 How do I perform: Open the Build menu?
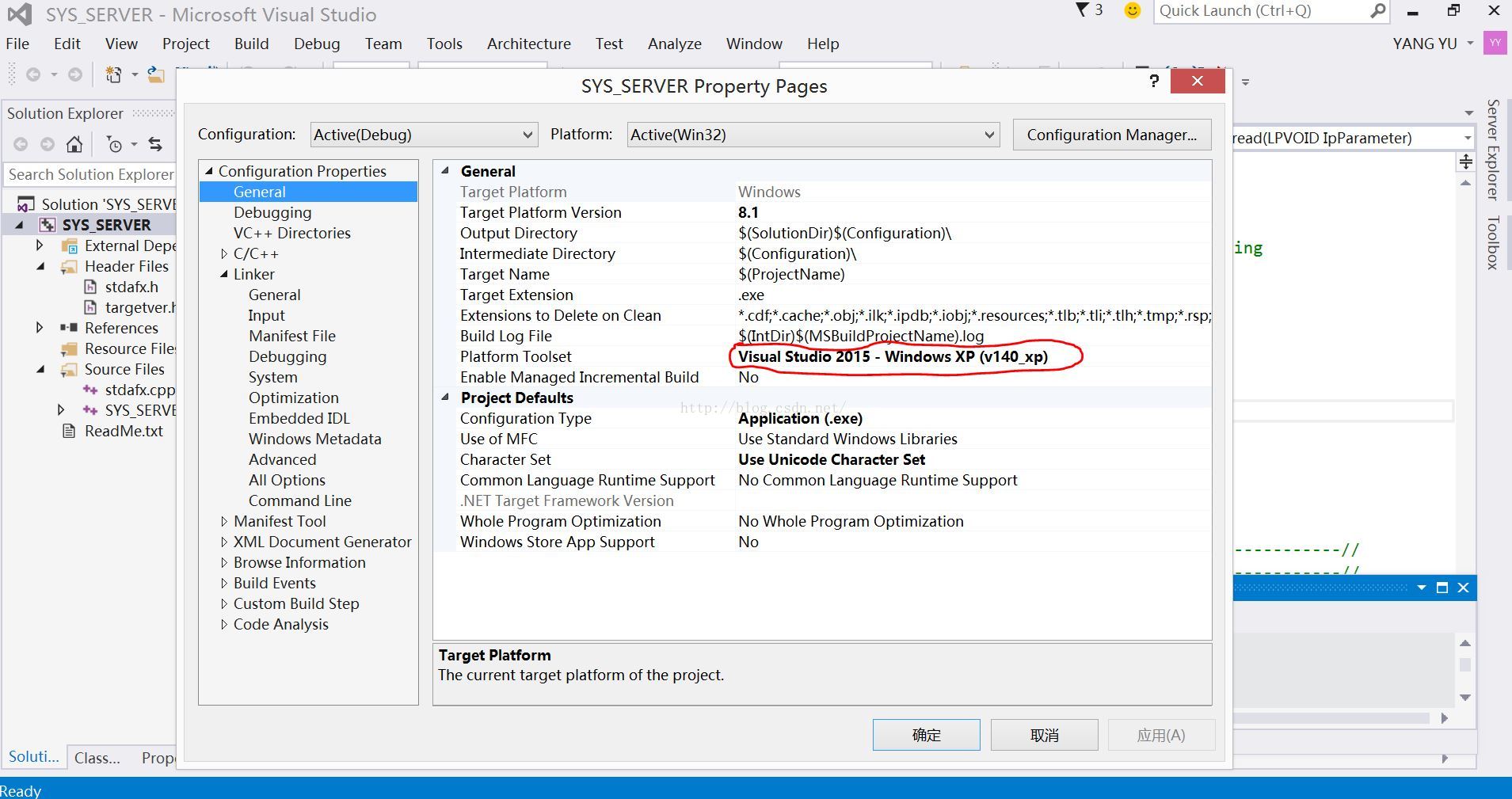(x=252, y=44)
